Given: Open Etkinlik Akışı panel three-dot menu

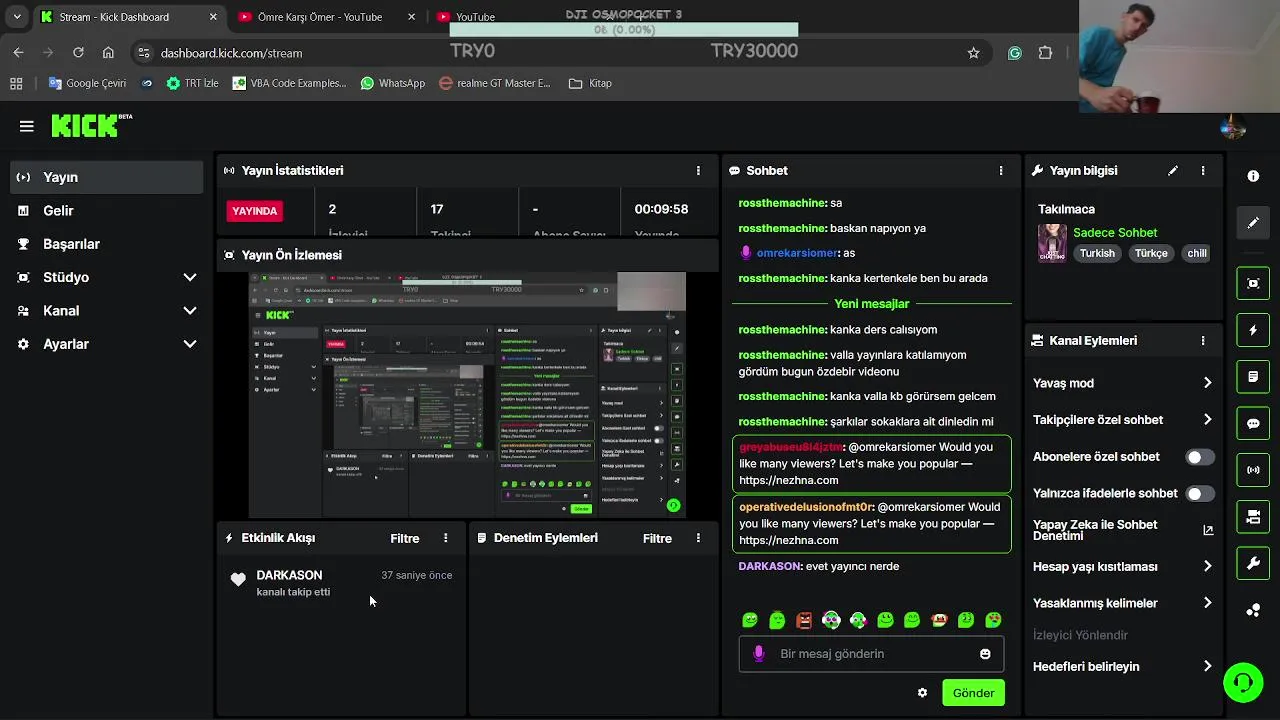Looking at the screenshot, I should pyautogui.click(x=446, y=538).
